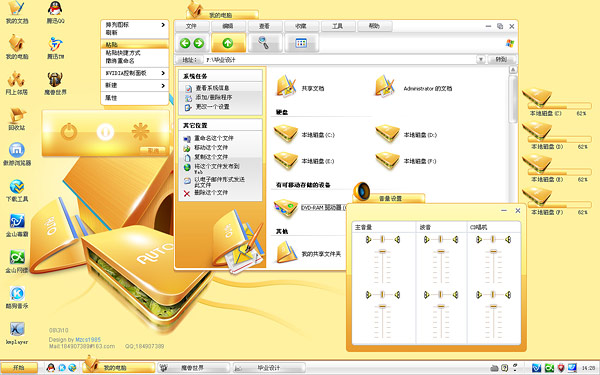Click the magnifier Search toolbar icon
The image size is (600, 375).
(x=264, y=42)
